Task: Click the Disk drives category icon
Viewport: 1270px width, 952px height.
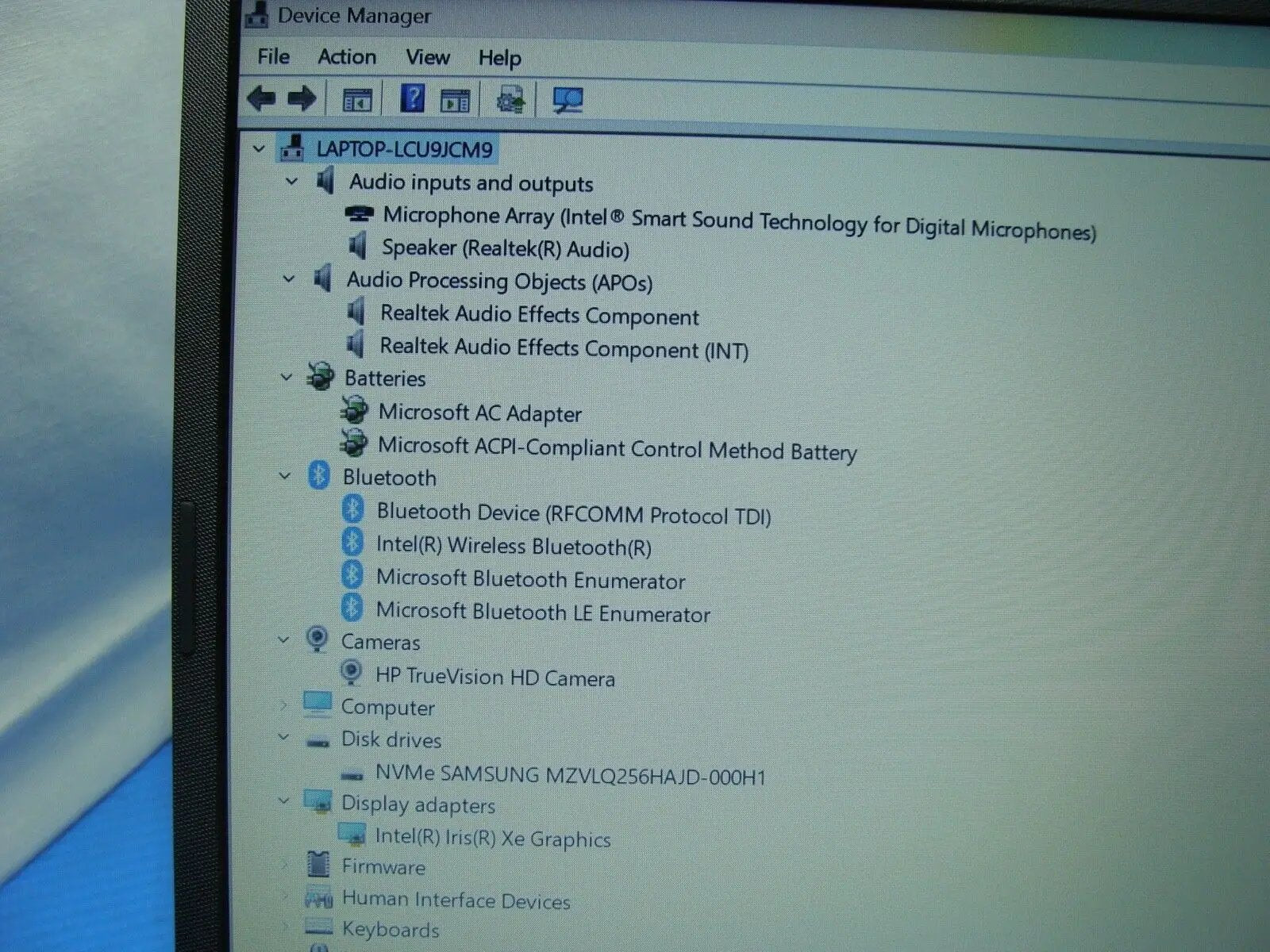Action: click(x=318, y=741)
